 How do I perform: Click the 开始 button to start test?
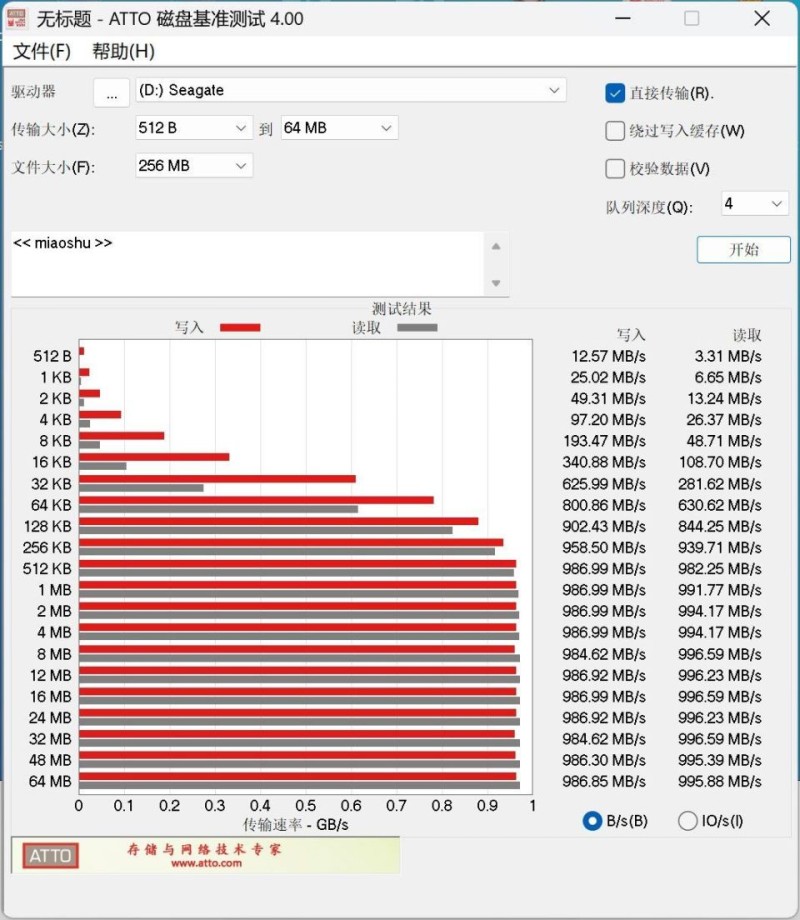[x=743, y=250]
